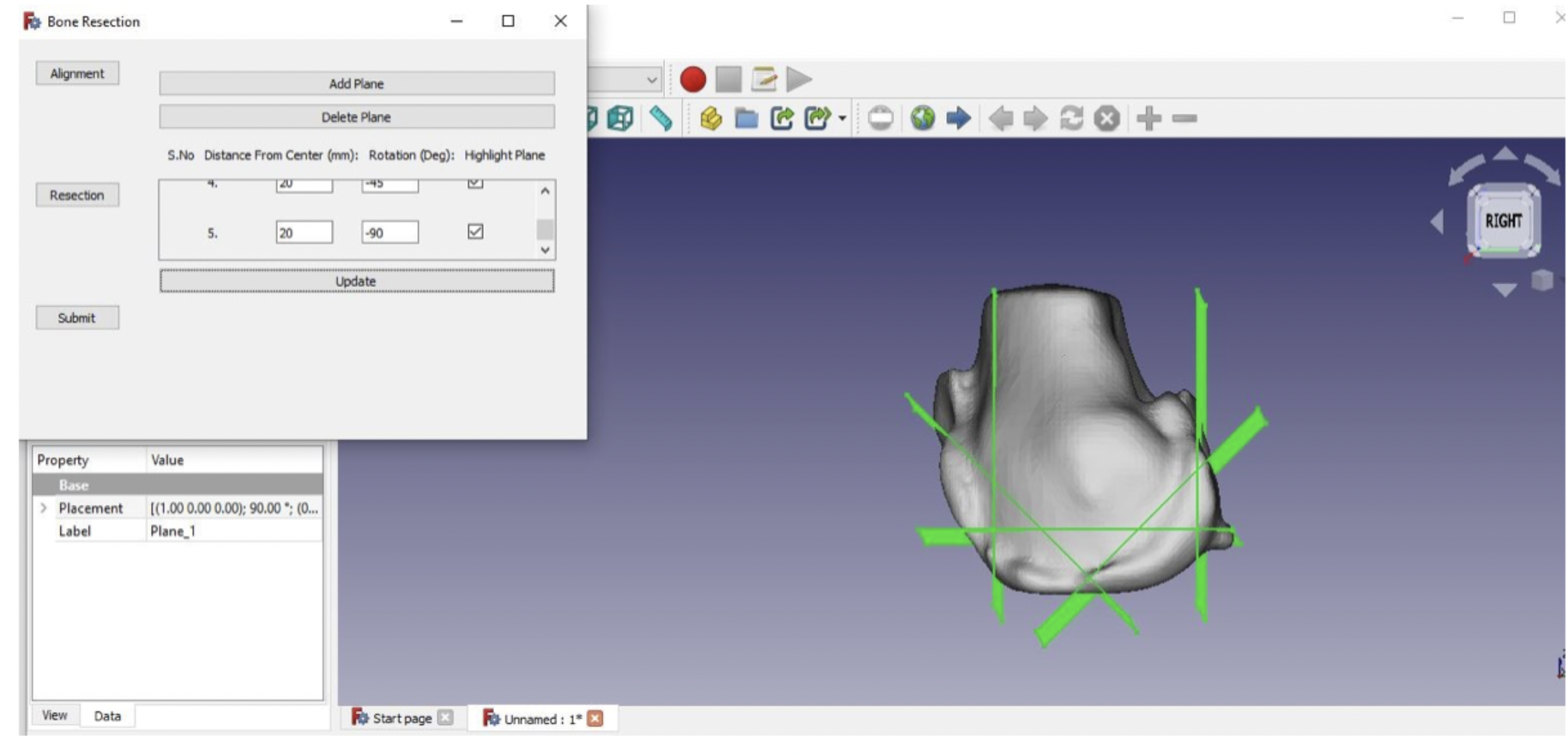Switch to the View tab

(55, 715)
